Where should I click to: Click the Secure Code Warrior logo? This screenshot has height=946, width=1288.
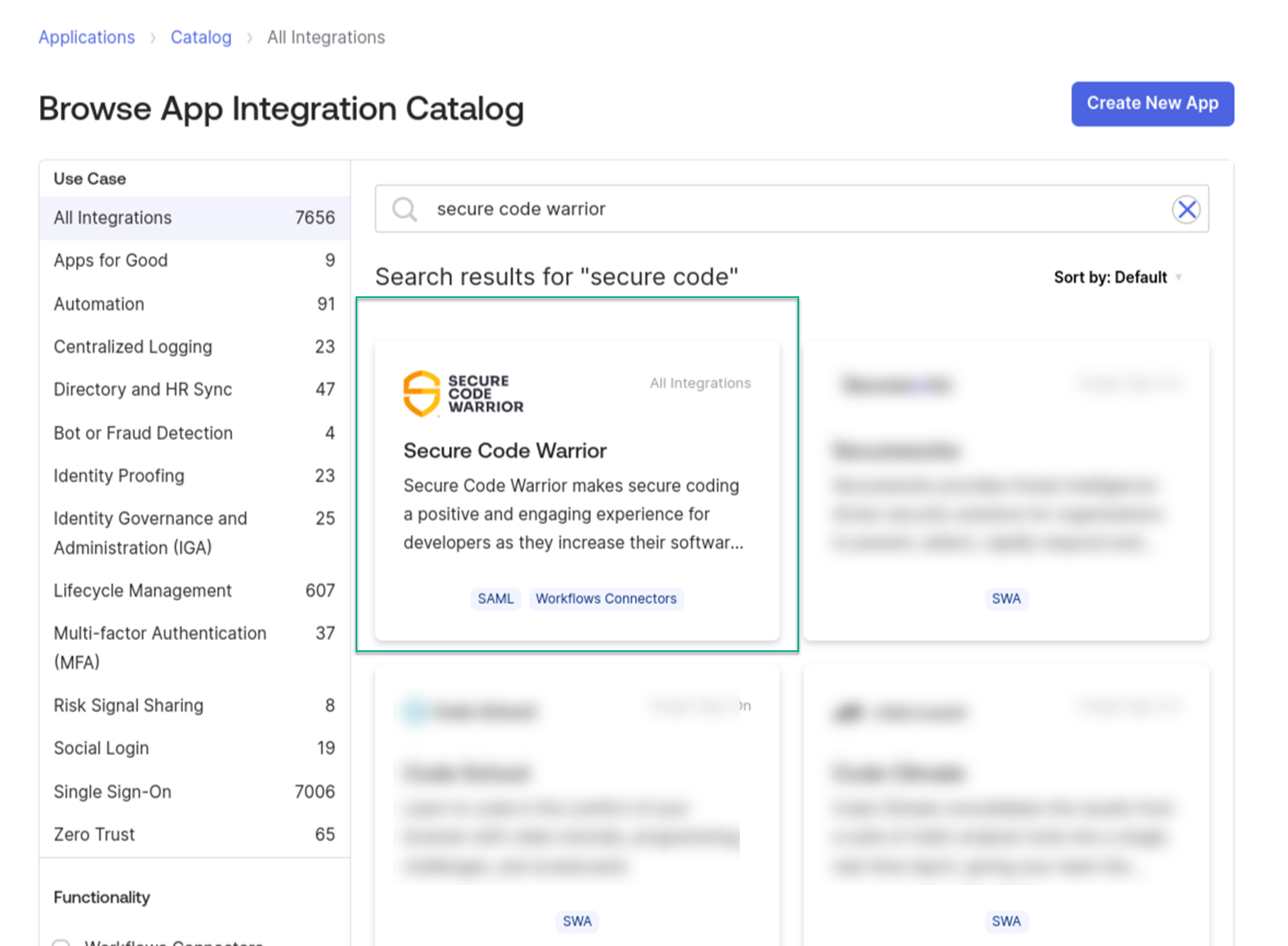coord(463,393)
